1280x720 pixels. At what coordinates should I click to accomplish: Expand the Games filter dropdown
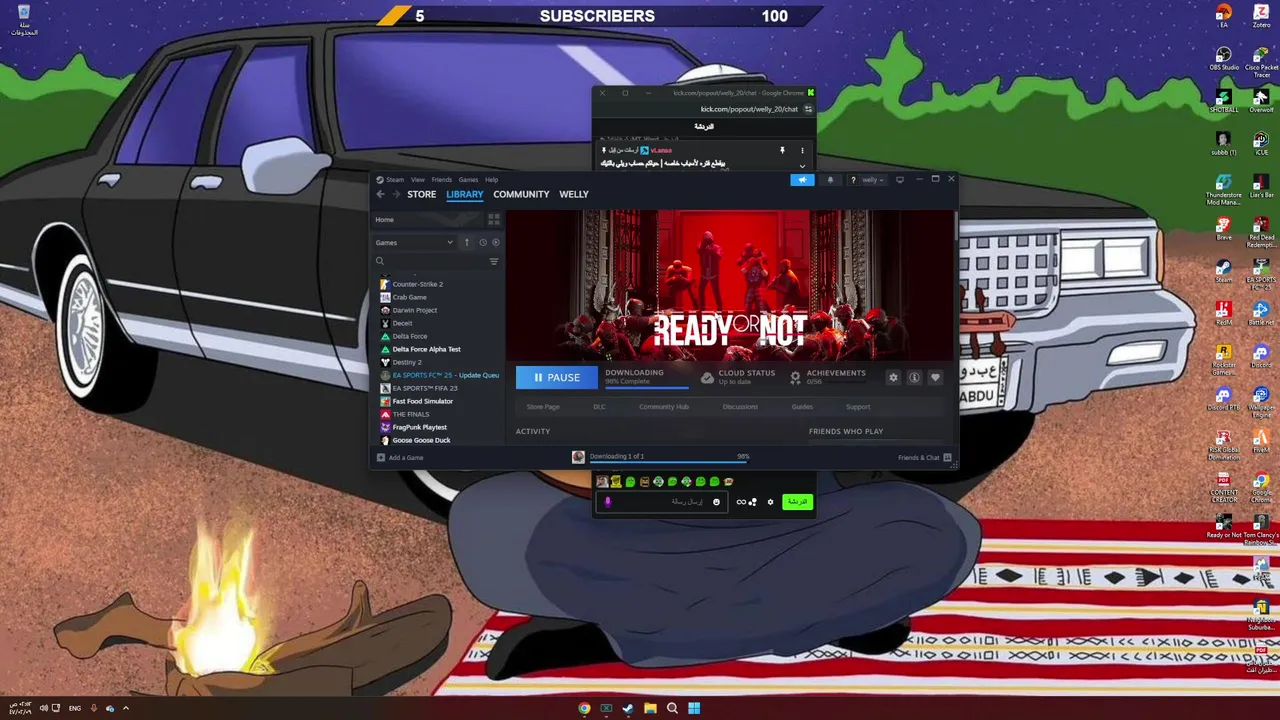(x=414, y=242)
